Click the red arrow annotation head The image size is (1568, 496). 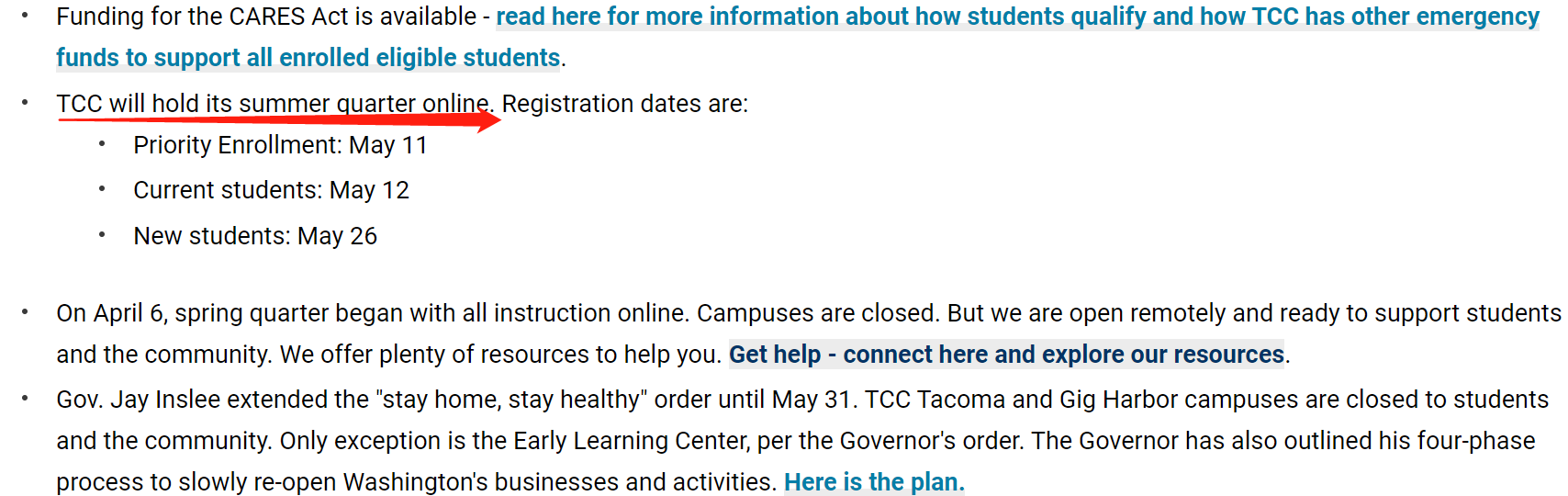click(x=487, y=120)
